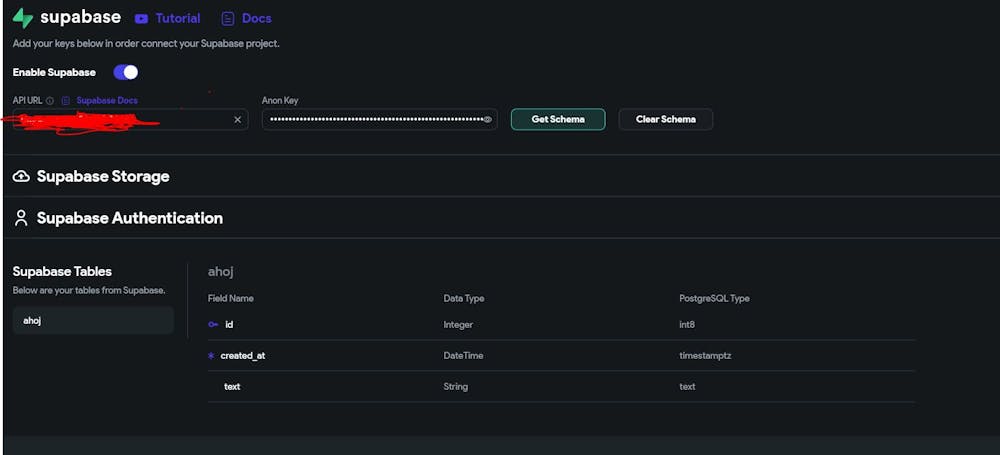This screenshot has width=1000, height=455.
Task: Click the Field Name column header
Action: coord(231,298)
